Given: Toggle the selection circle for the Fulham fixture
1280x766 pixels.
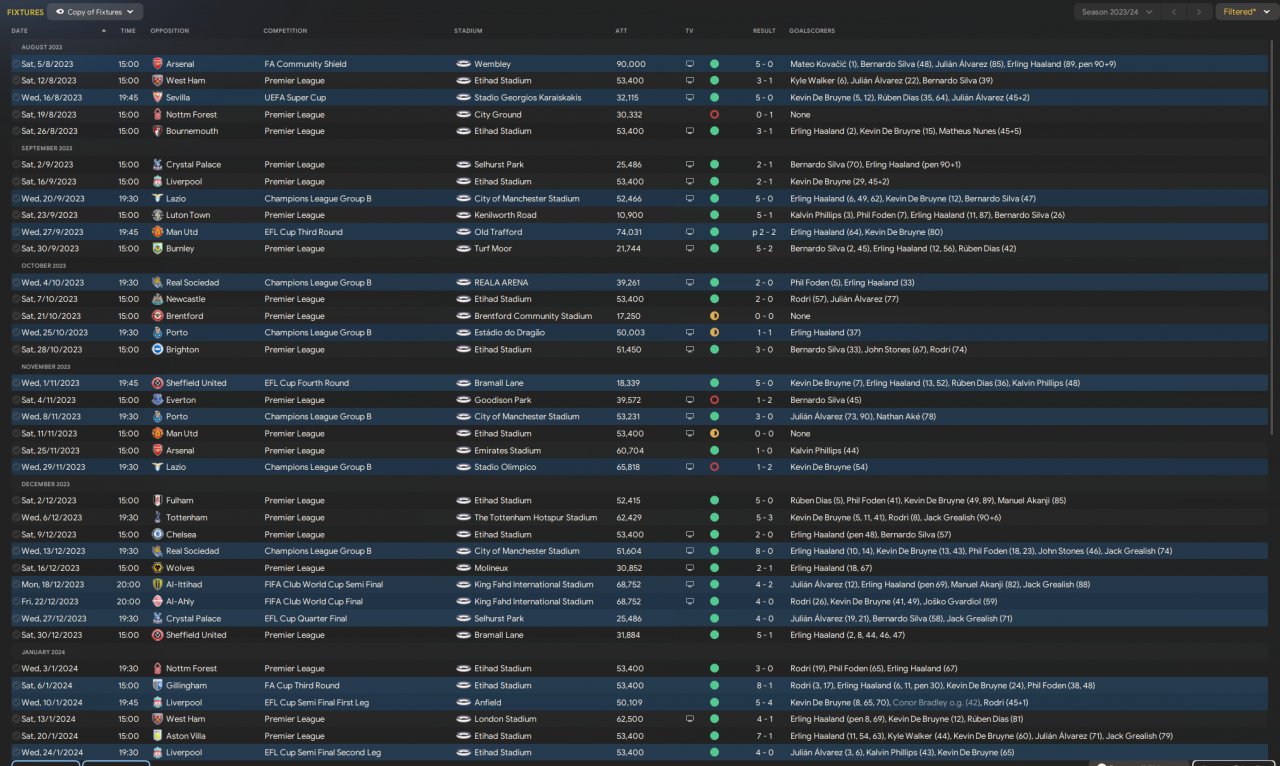Looking at the screenshot, I should coord(16,501).
